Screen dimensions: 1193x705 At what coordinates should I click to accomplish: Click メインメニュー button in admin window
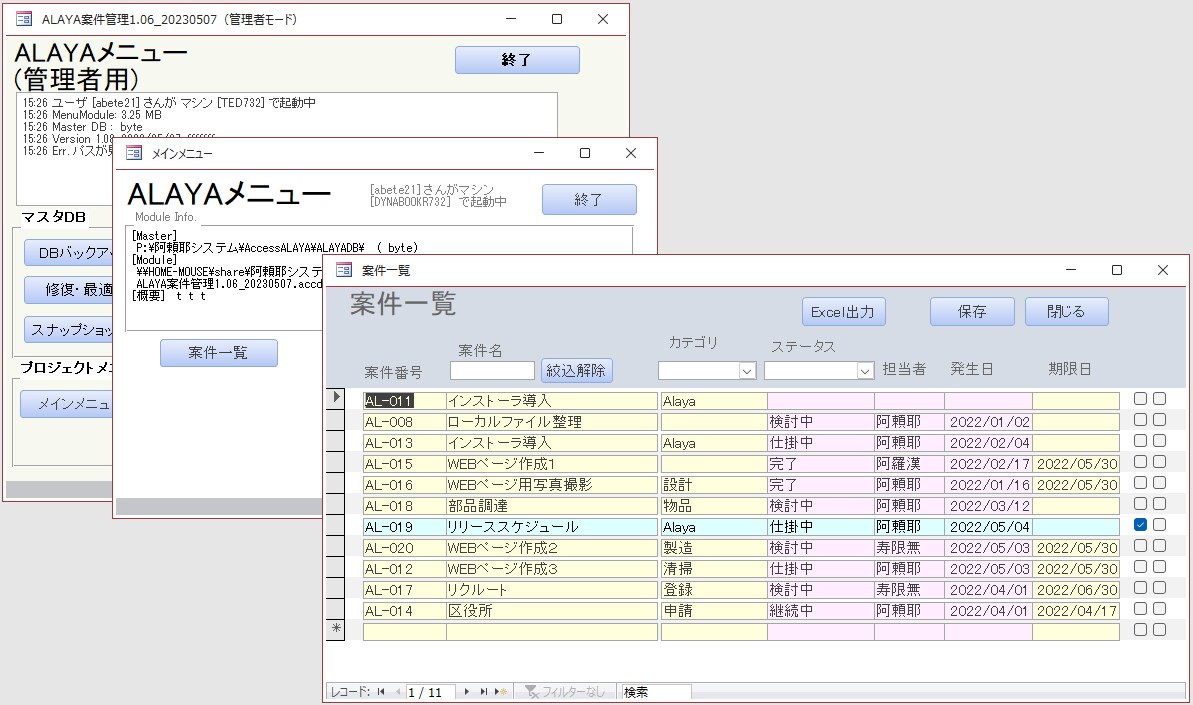(65, 404)
